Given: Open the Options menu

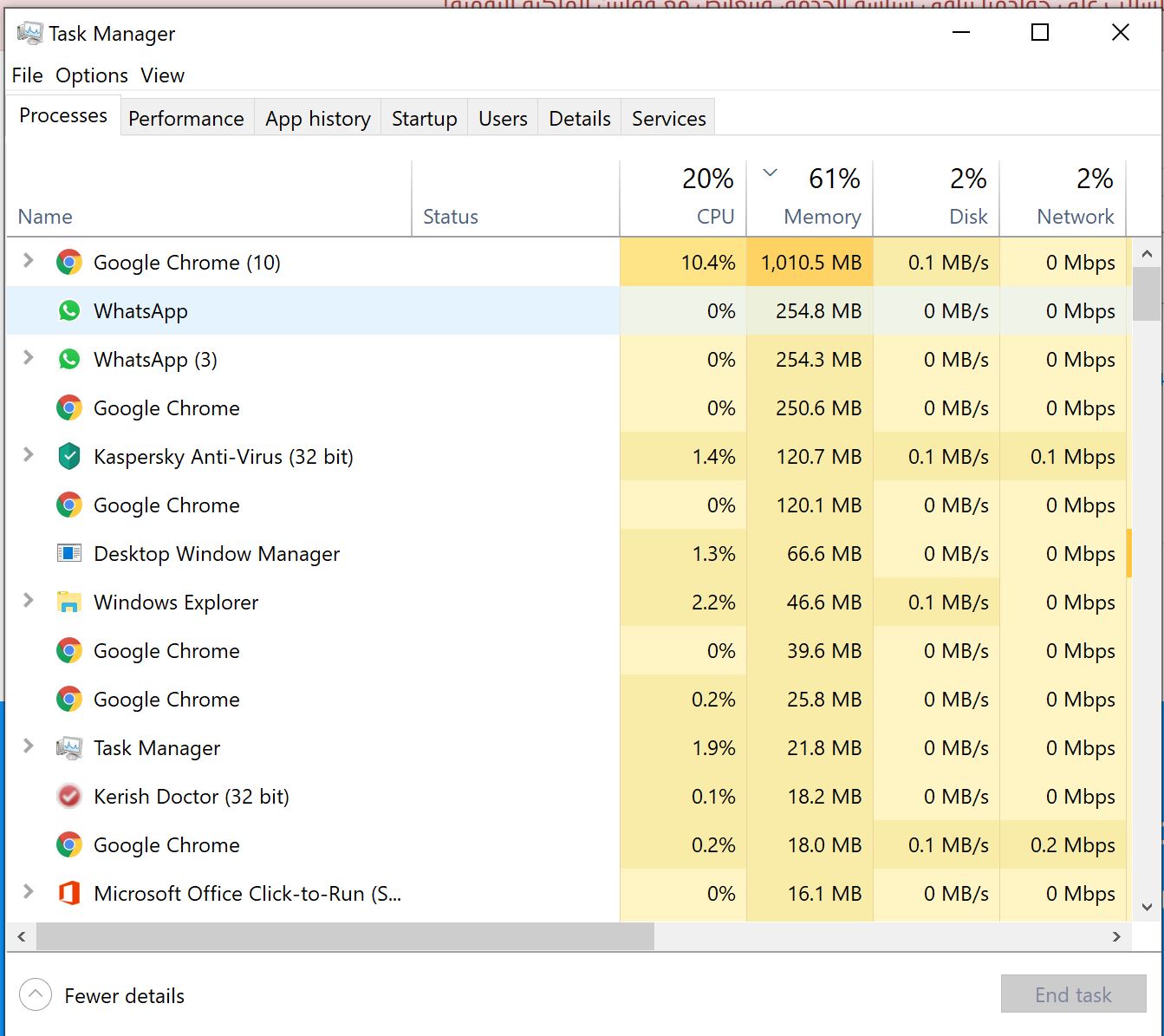Looking at the screenshot, I should click(x=92, y=75).
